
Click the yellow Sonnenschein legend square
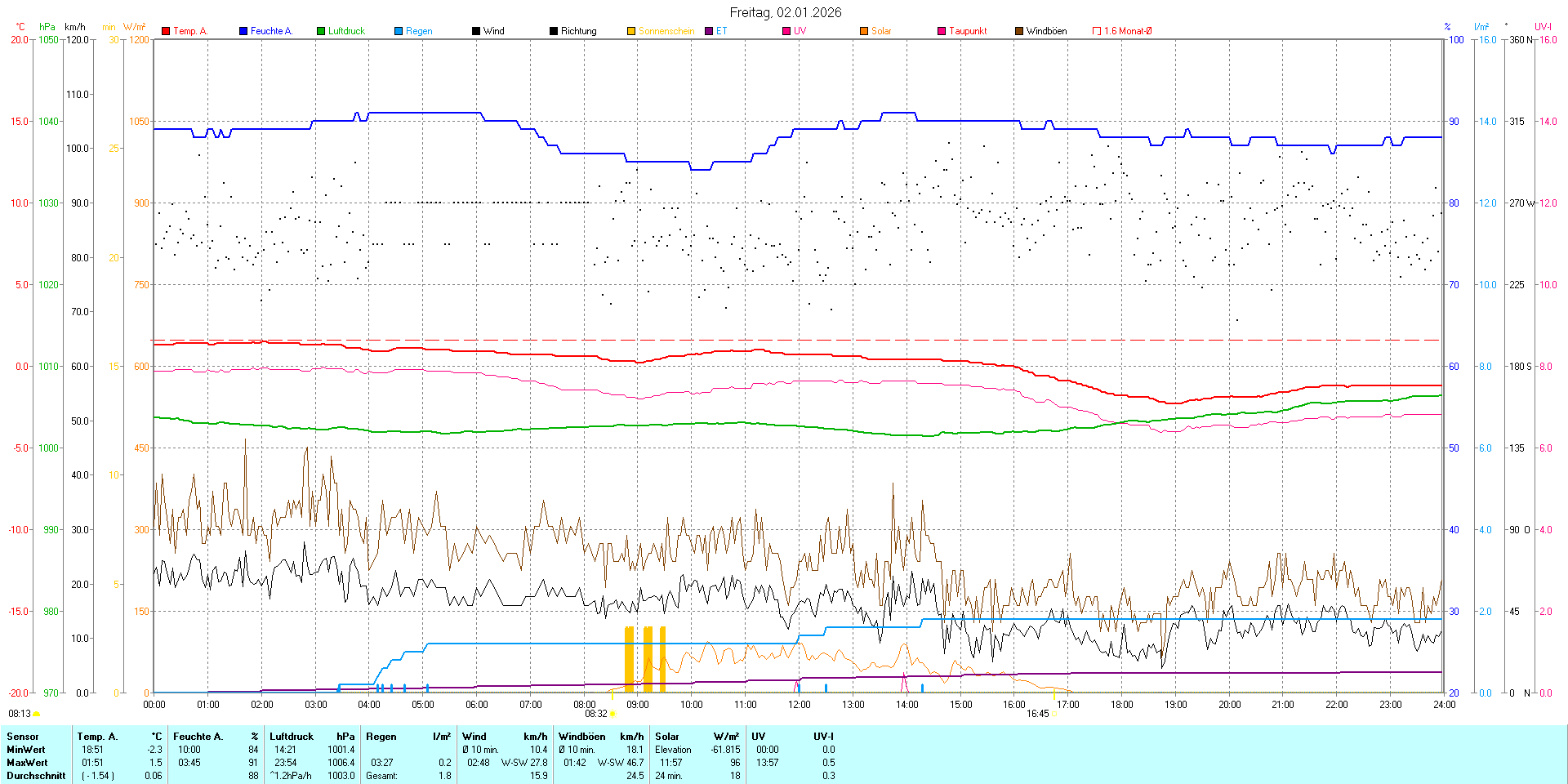click(631, 31)
